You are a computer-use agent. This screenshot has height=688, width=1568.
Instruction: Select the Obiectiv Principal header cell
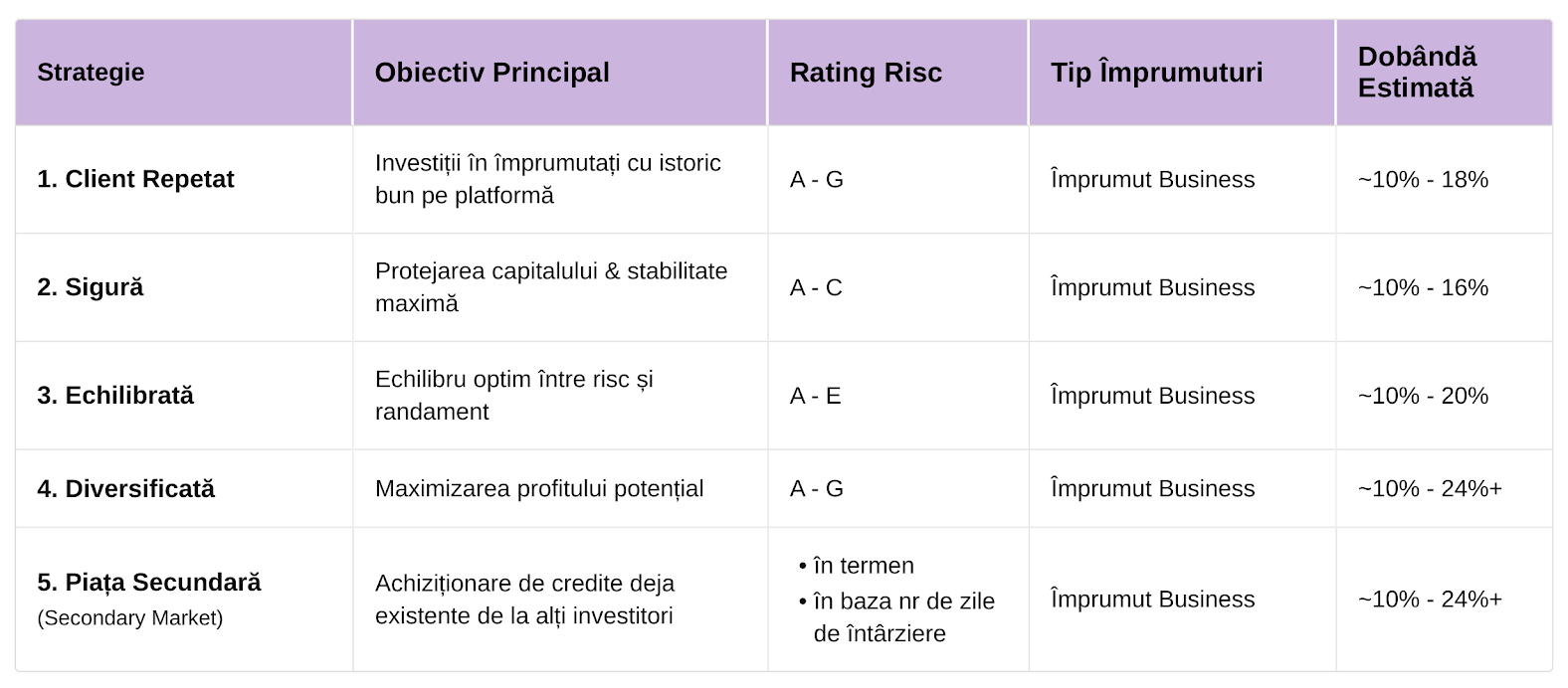(491, 73)
